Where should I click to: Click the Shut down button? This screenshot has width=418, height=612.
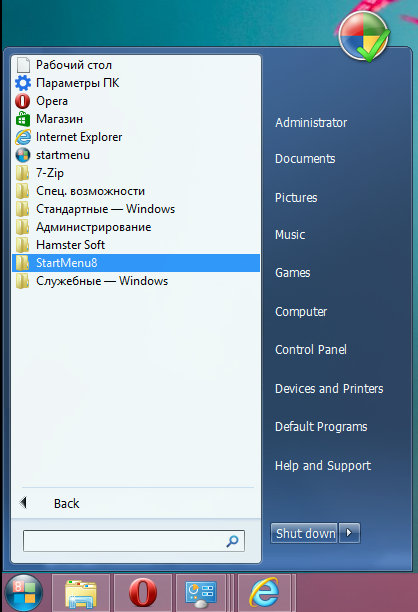coord(304,533)
